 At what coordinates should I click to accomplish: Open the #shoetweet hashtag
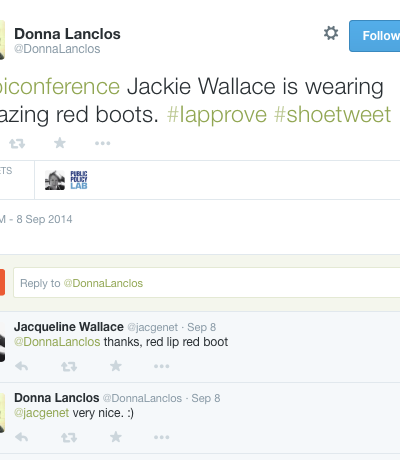(332, 115)
